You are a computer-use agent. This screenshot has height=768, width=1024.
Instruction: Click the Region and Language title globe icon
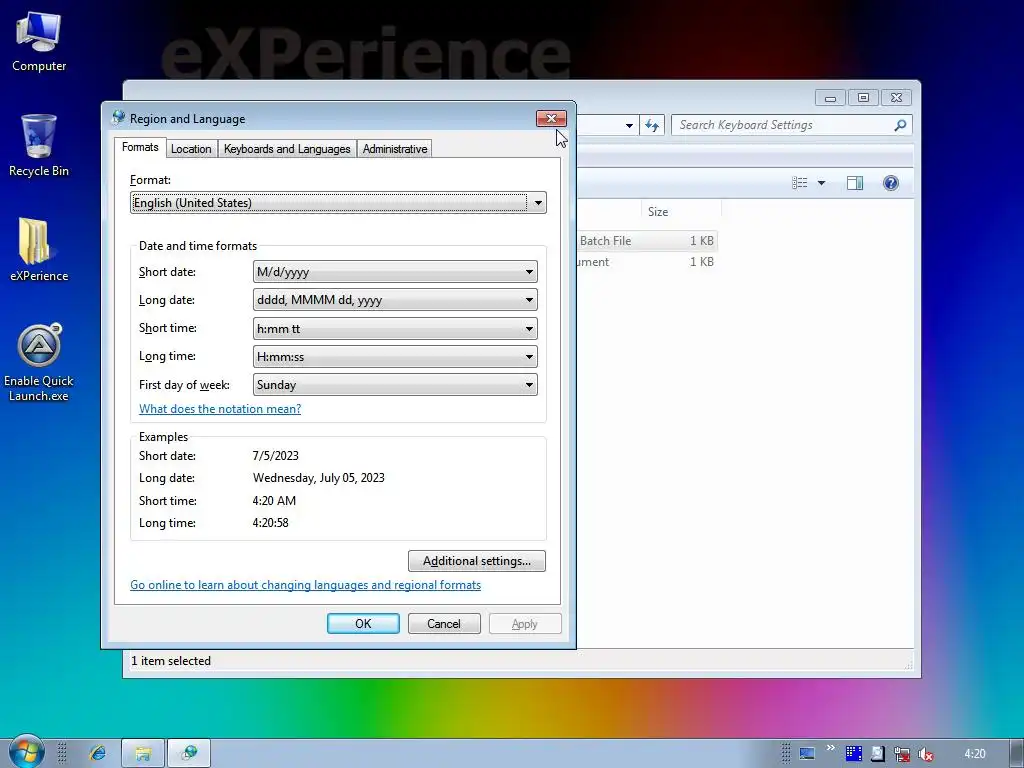point(118,118)
